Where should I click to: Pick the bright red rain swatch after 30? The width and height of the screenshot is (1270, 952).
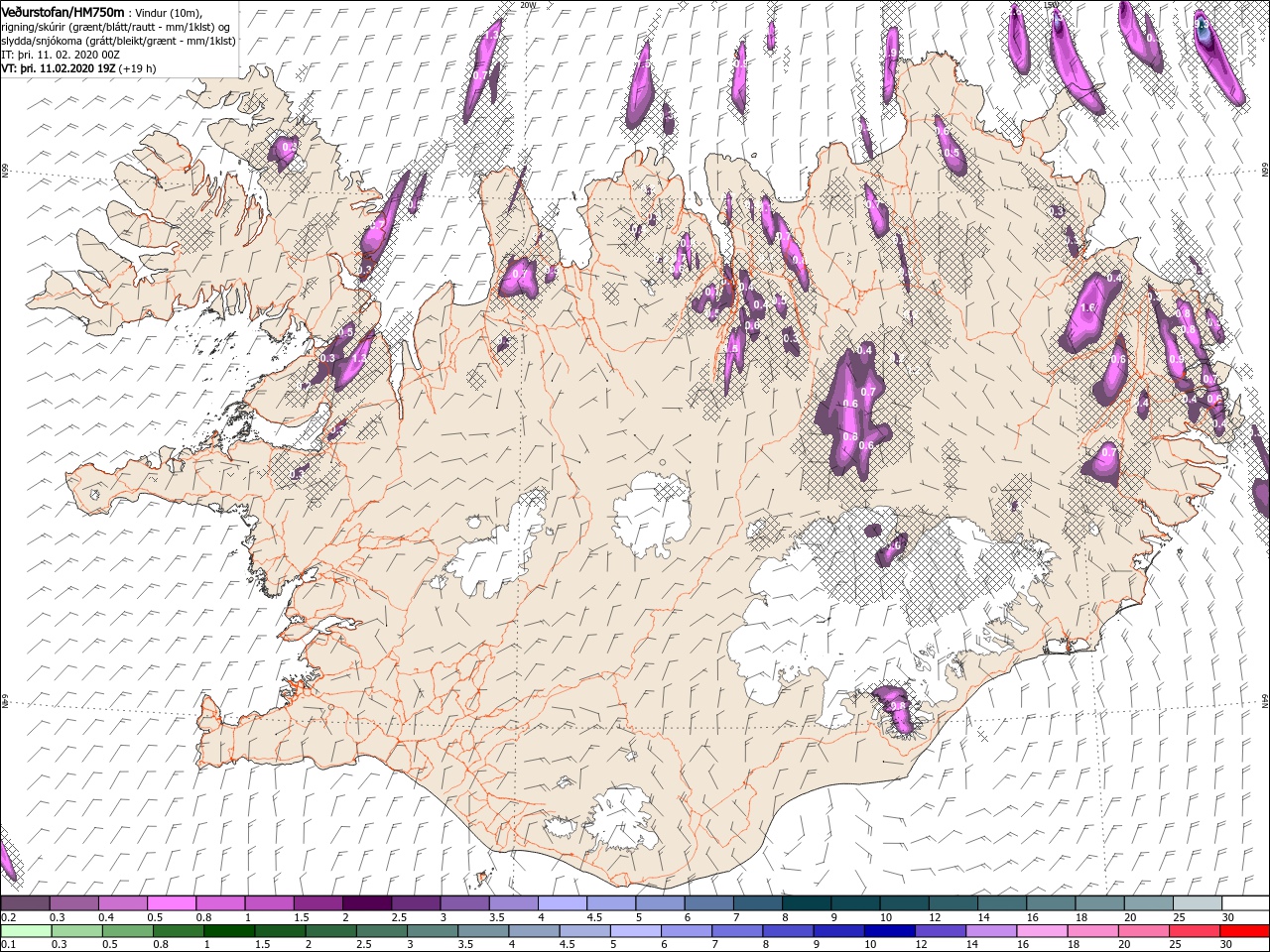(1244, 931)
